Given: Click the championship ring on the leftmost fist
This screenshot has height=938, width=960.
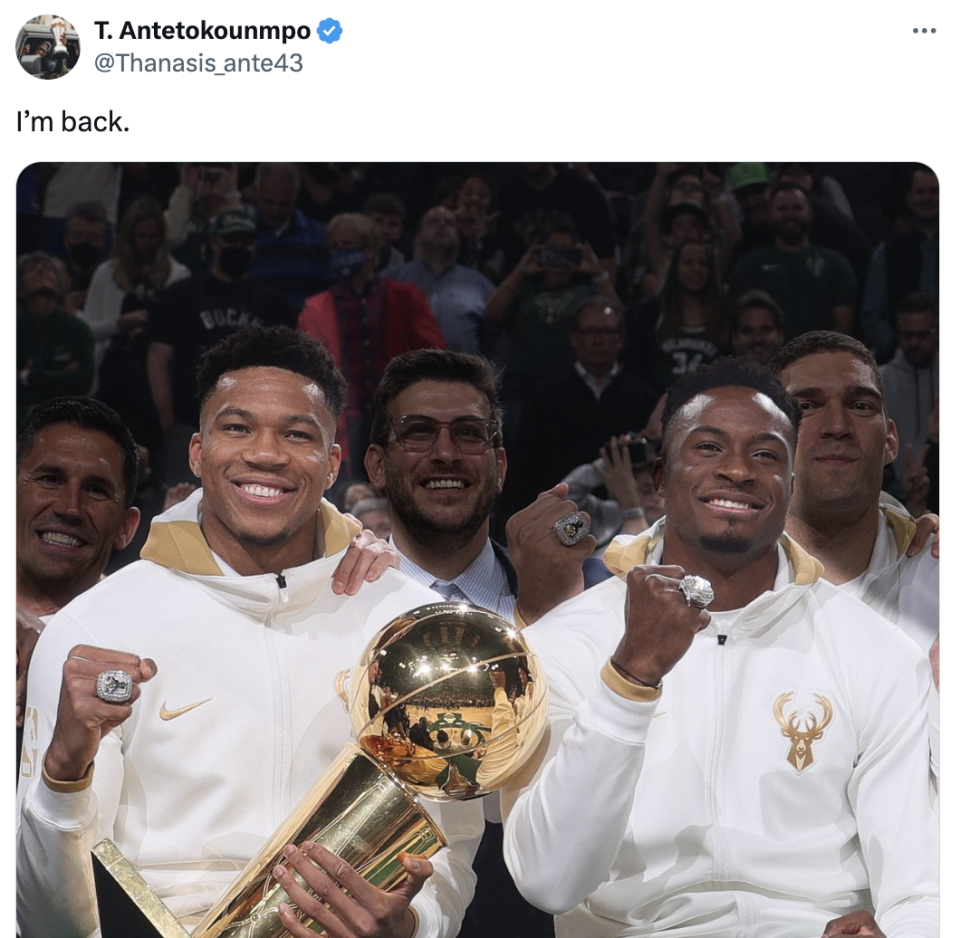Looking at the screenshot, I should click(x=114, y=686).
